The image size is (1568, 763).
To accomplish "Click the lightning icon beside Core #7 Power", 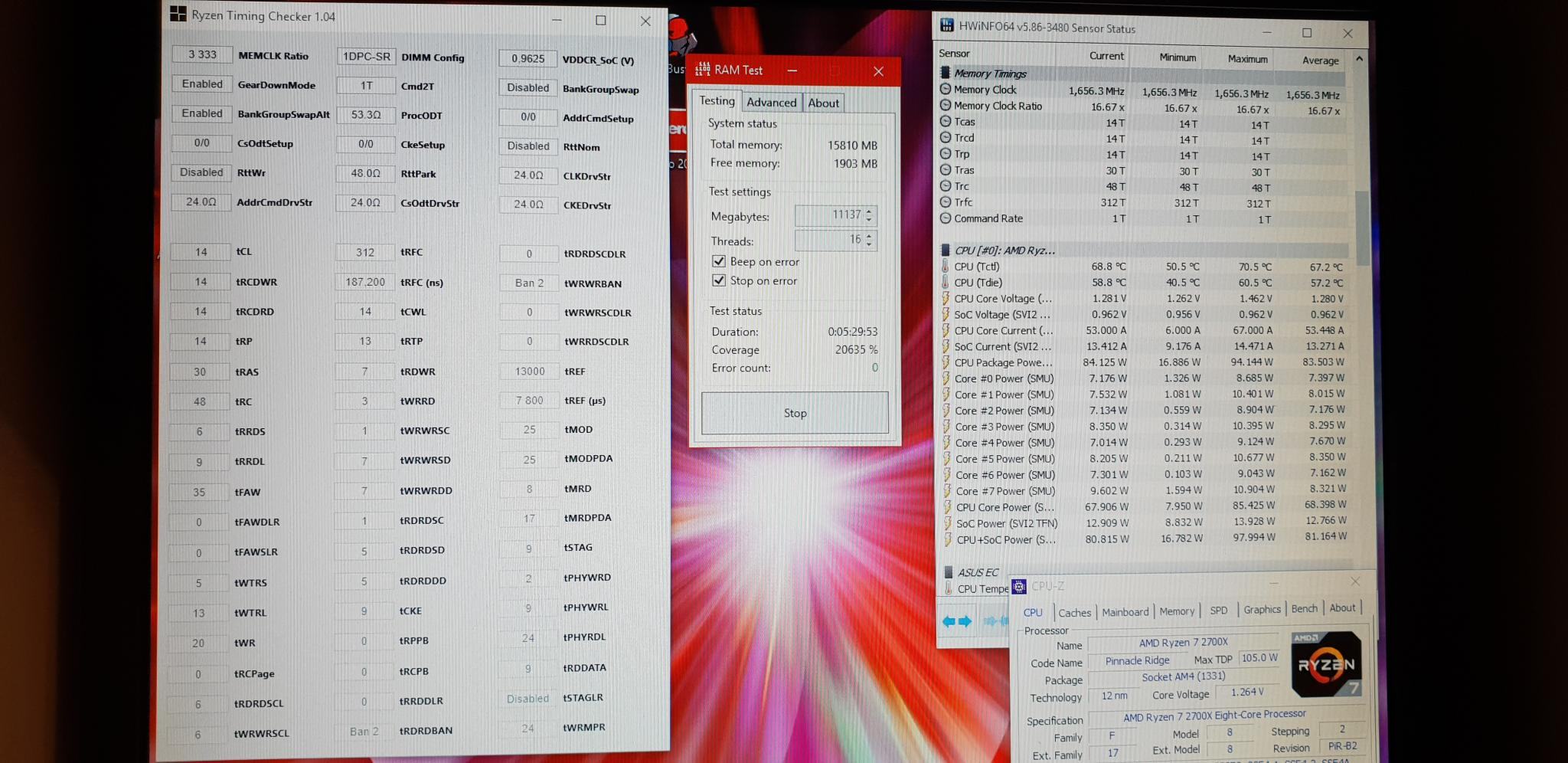I will pyautogui.click(x=948, y=491).
